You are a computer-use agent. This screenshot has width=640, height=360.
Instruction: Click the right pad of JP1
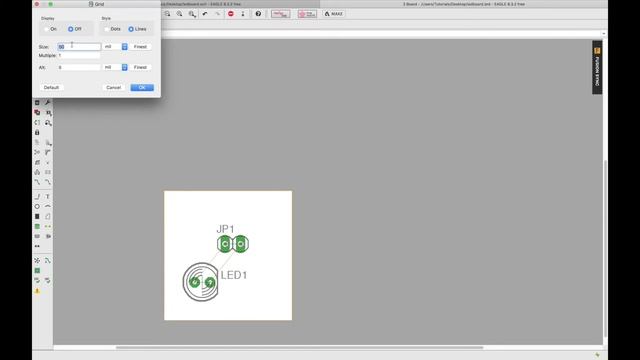tap(240, 244)
